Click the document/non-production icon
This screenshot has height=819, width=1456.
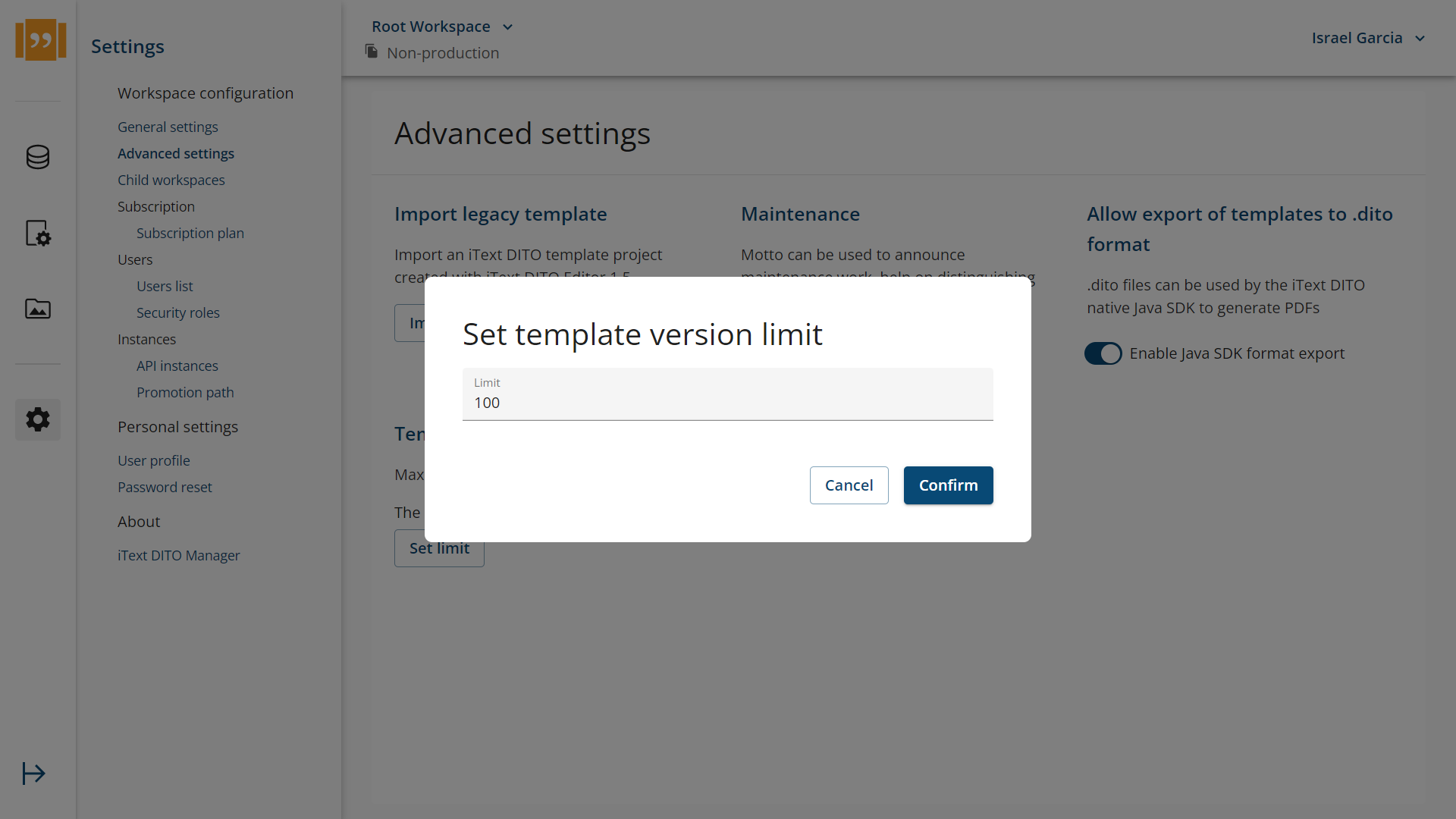tap(371, 52)
